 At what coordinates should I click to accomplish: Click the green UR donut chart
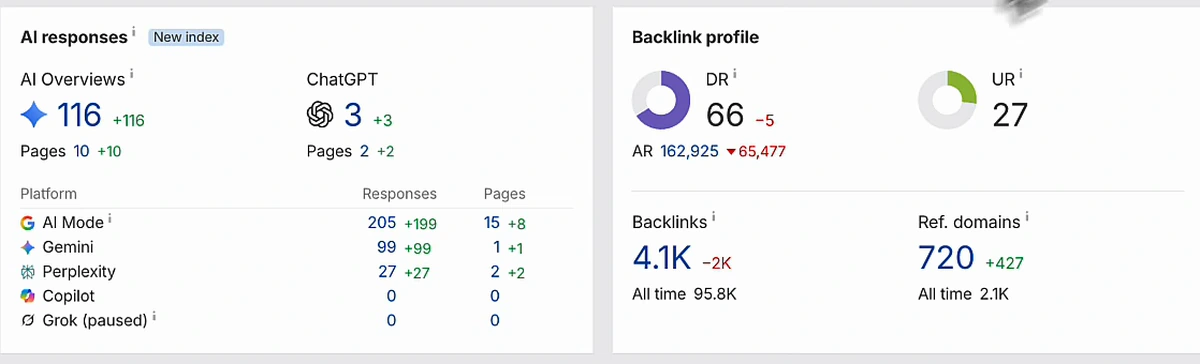click(947, 99)
